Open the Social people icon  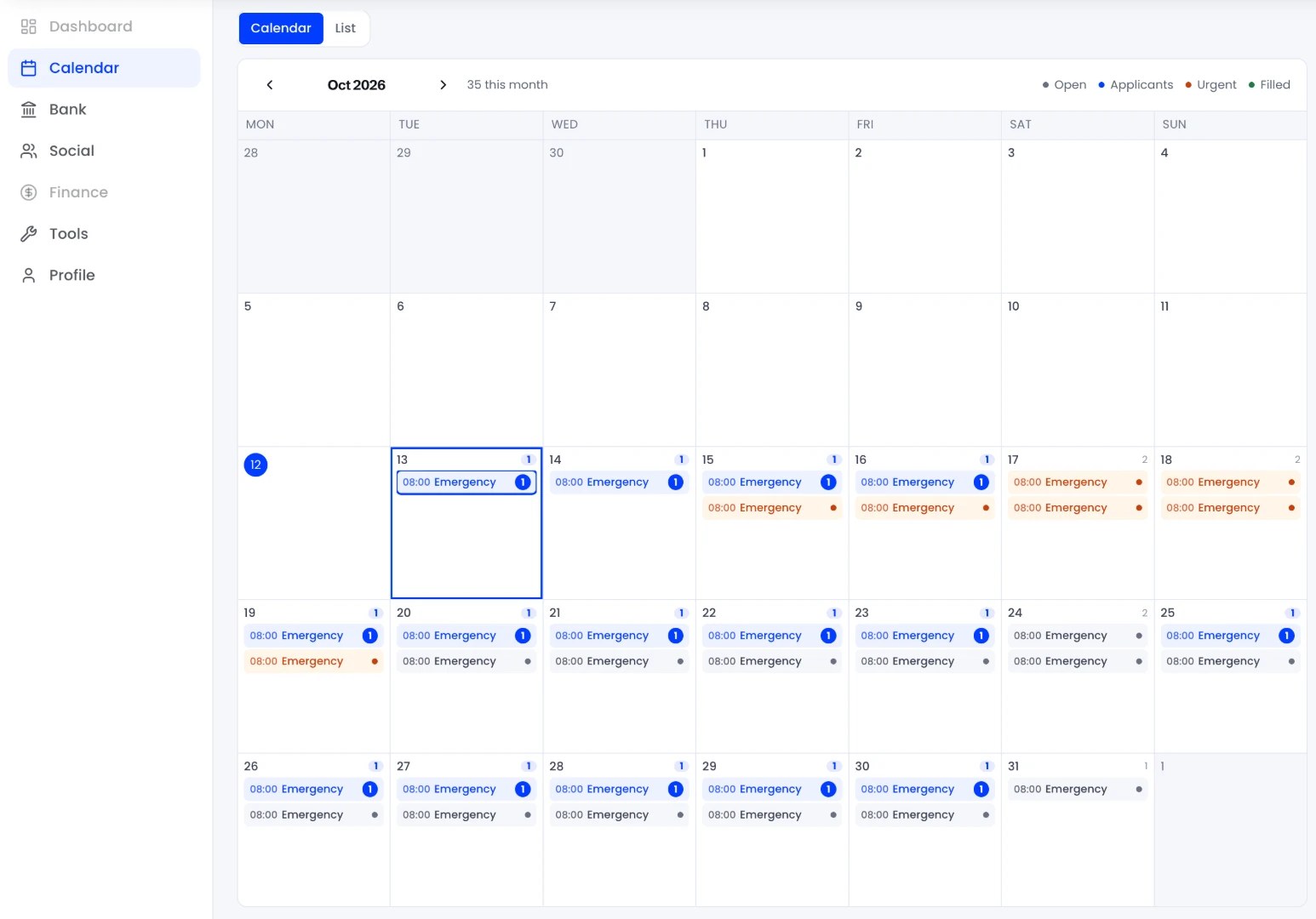tap(28, 151)
